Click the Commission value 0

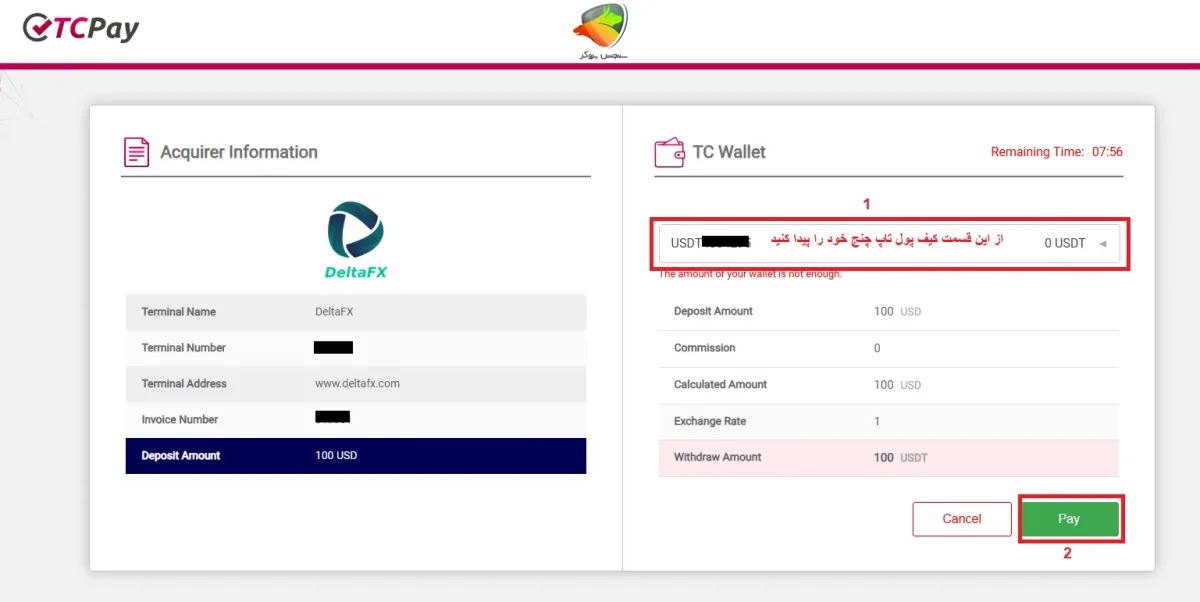point(877,348)
